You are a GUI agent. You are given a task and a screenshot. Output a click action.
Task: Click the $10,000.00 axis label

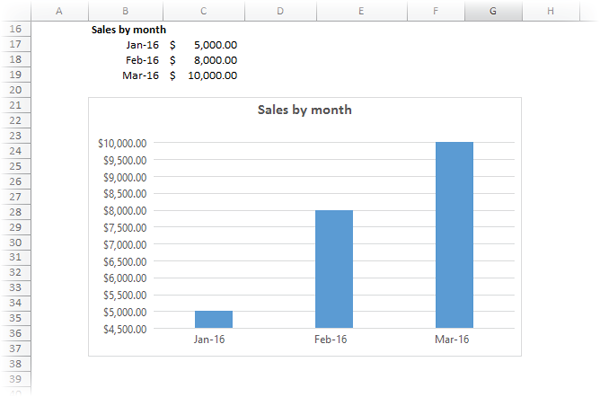122,143
